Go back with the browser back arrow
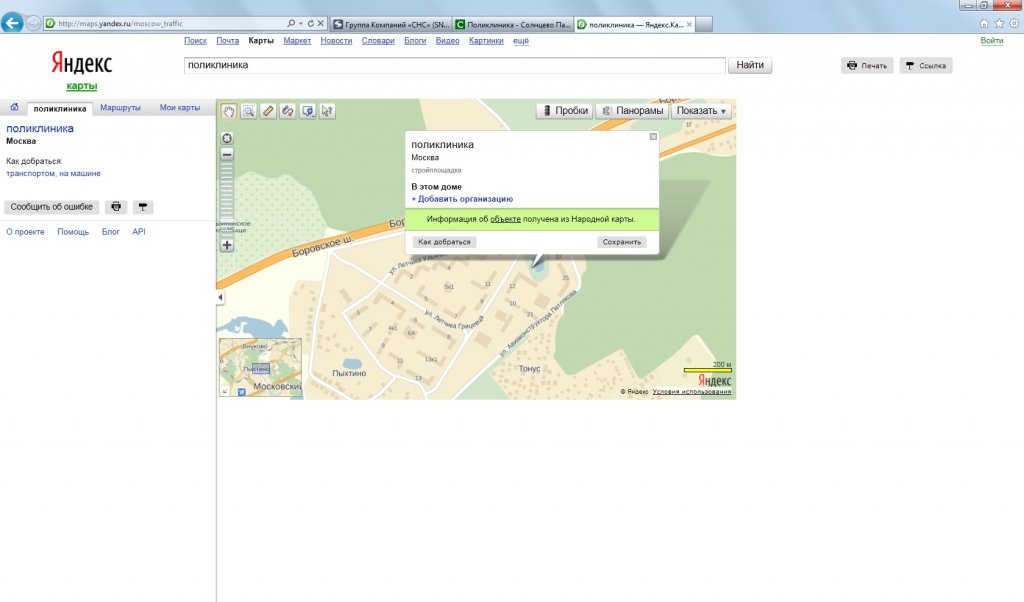Image resolution: width=1024 pixels, height=602 pixels. tap(12, 23)
